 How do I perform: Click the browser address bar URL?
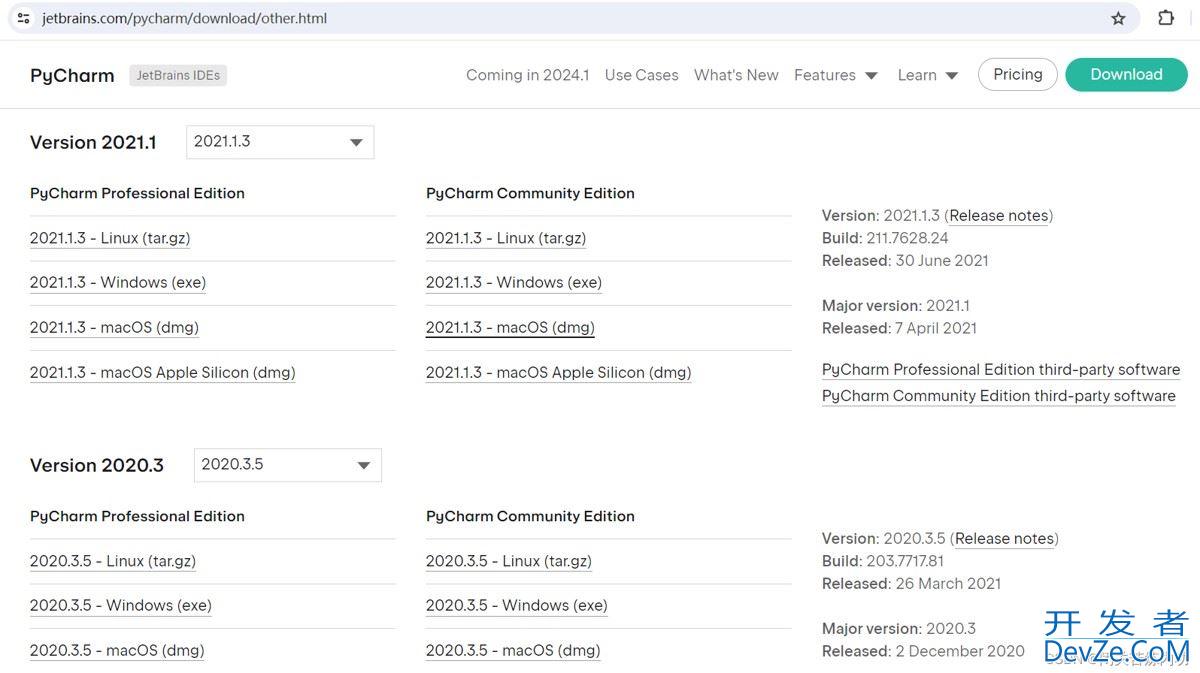(x=184, y=18)
